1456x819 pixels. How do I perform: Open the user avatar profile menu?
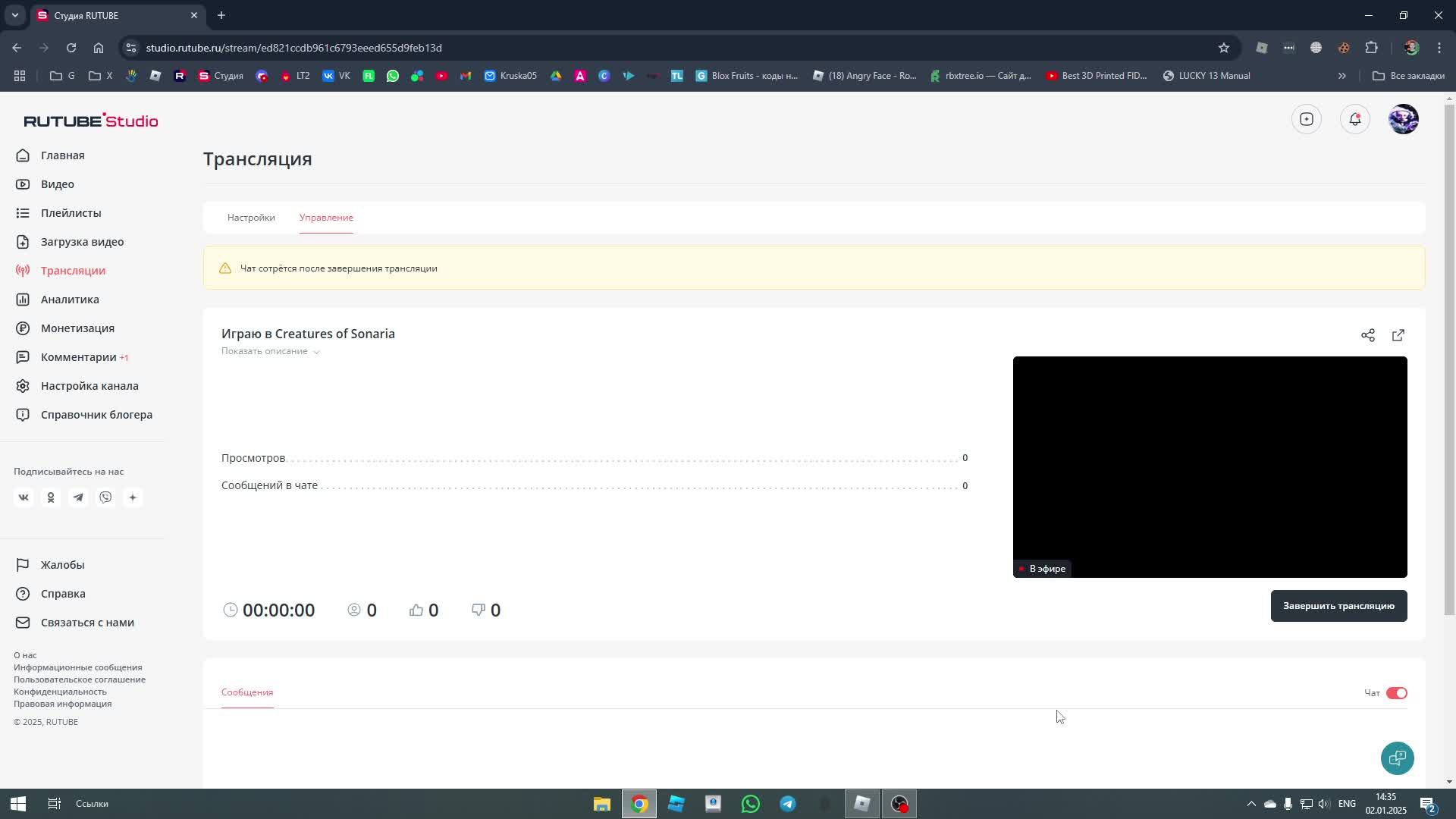[1403, 119]
